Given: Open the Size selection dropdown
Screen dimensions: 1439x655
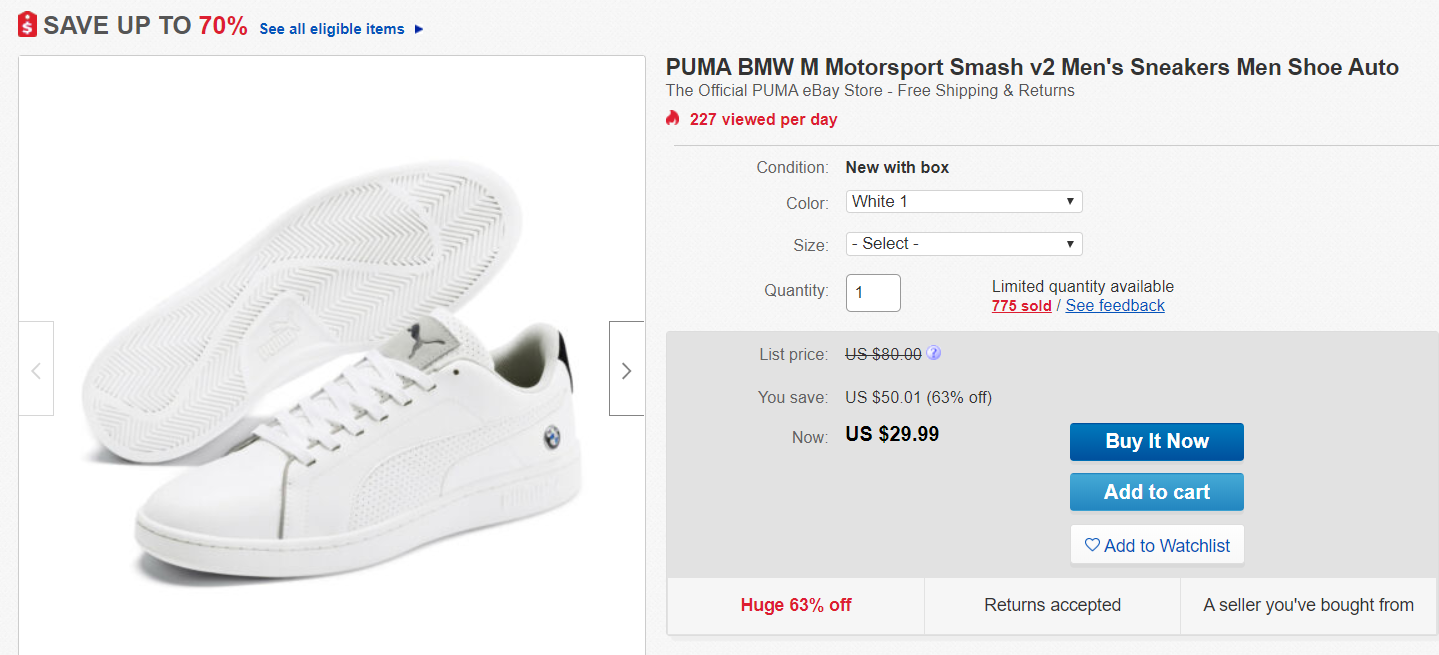Looking at the screenshot, I should tap(964, 244).
